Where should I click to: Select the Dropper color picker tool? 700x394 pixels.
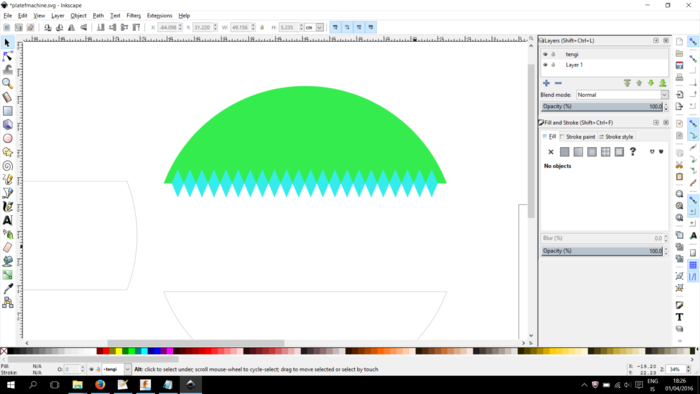(x=7, y=289)
